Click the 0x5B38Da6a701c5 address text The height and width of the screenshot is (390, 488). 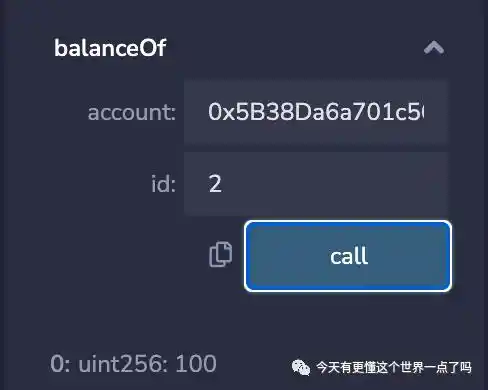pyautogui.click(x=316, y=112)
